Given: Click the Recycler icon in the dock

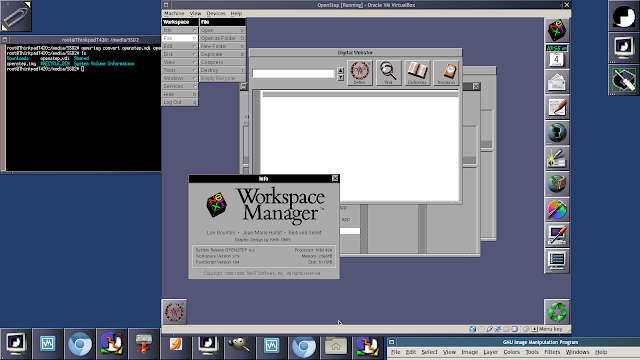Looking at the screenshot, I should [x=557, y=312].
